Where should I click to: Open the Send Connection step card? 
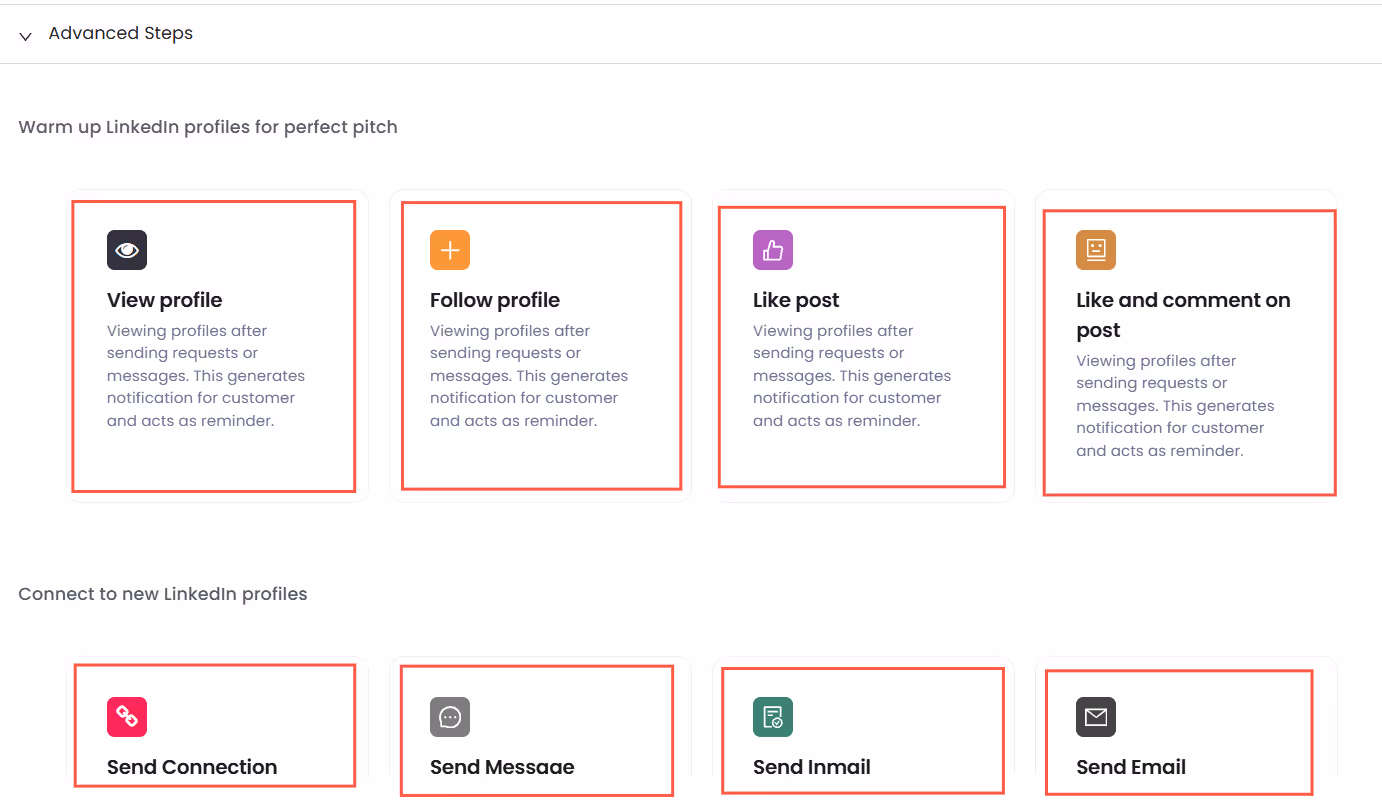click(213, 730)
